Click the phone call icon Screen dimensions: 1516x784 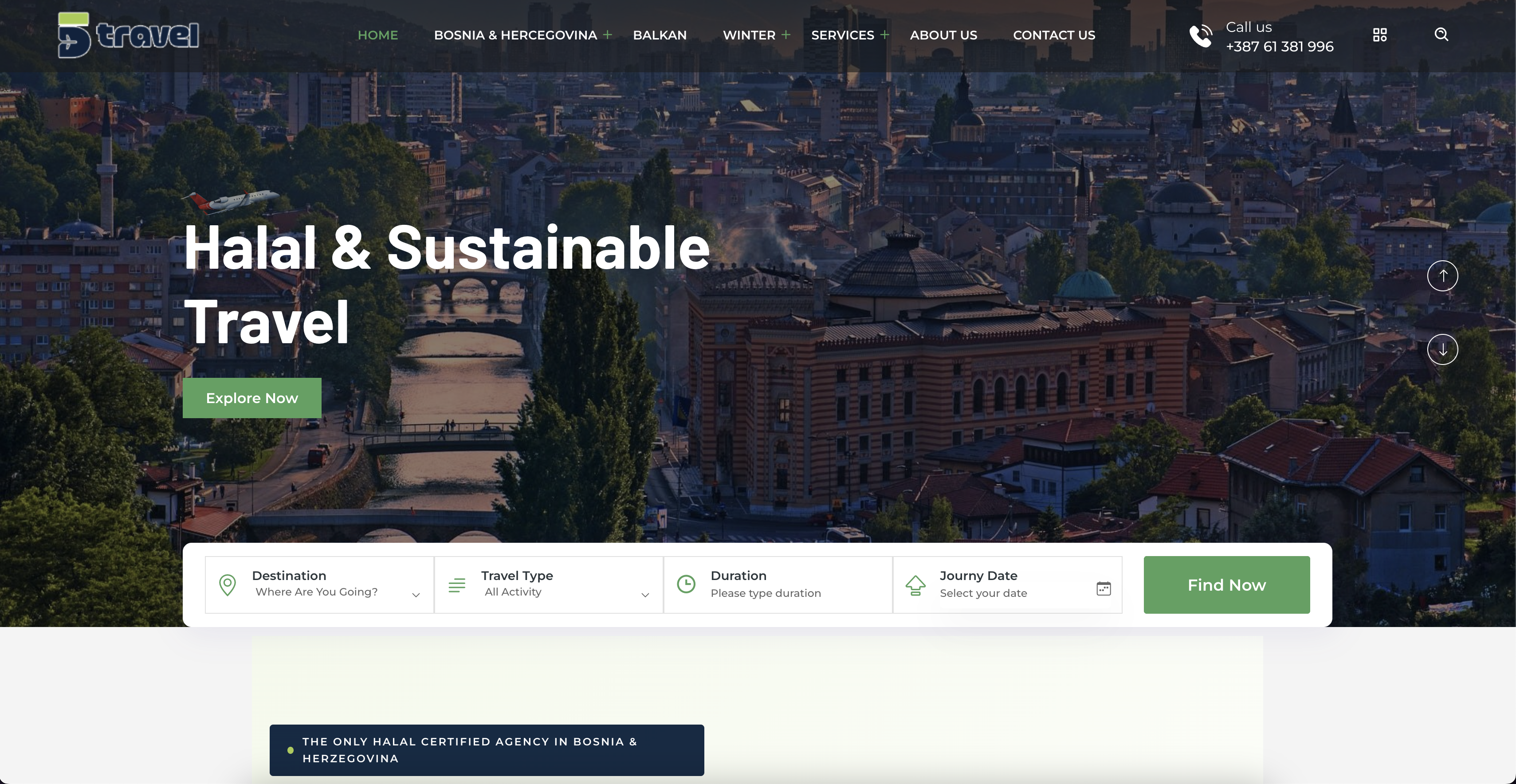tap(1201, 36)
